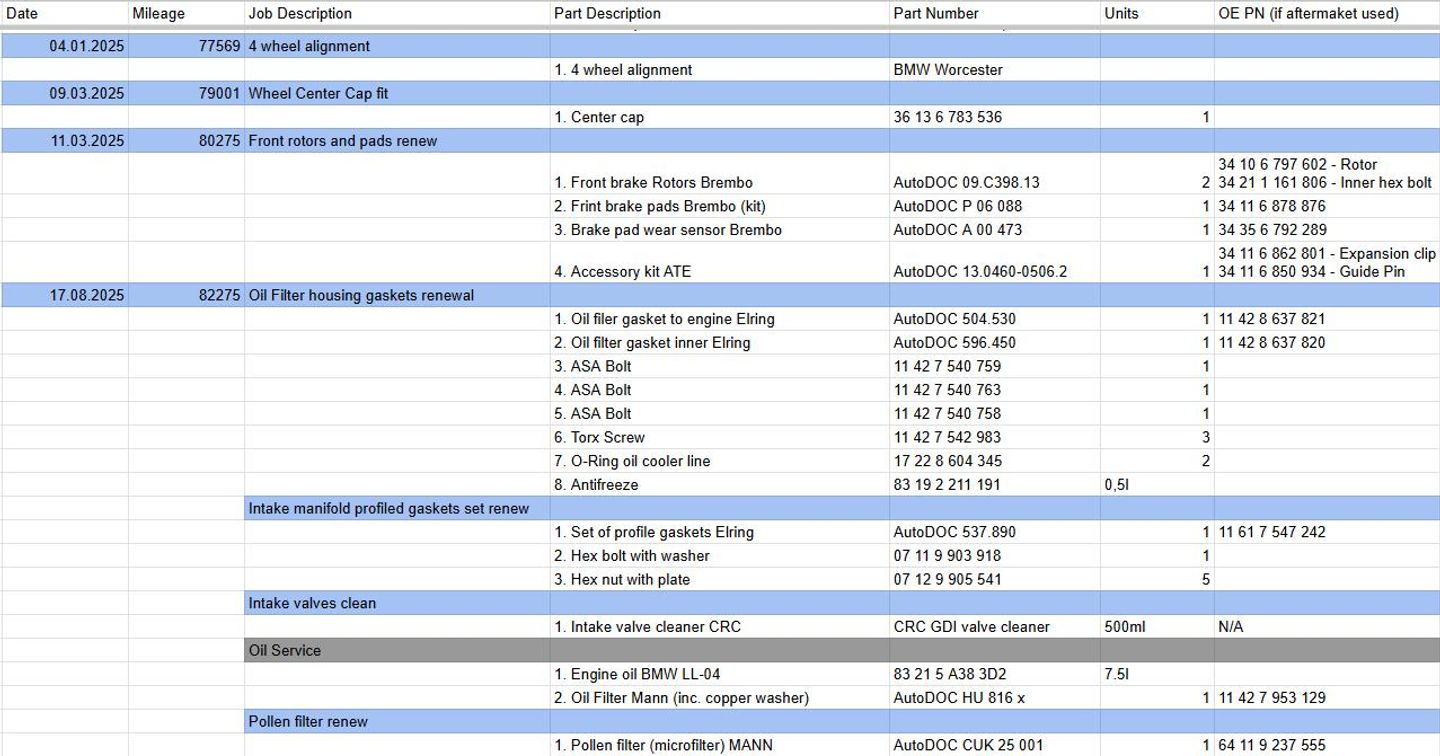Viewport: 1440px width, 756px height.
Task: Select the BMW Worcester cell
Action: [947, 70]
